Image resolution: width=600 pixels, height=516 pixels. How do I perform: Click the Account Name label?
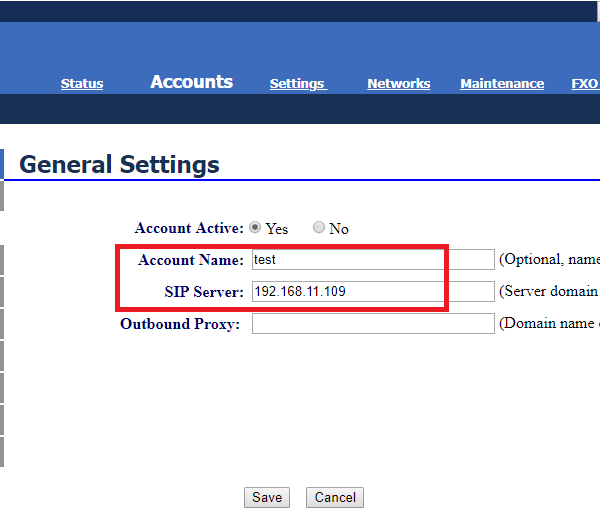click(191, 260)
